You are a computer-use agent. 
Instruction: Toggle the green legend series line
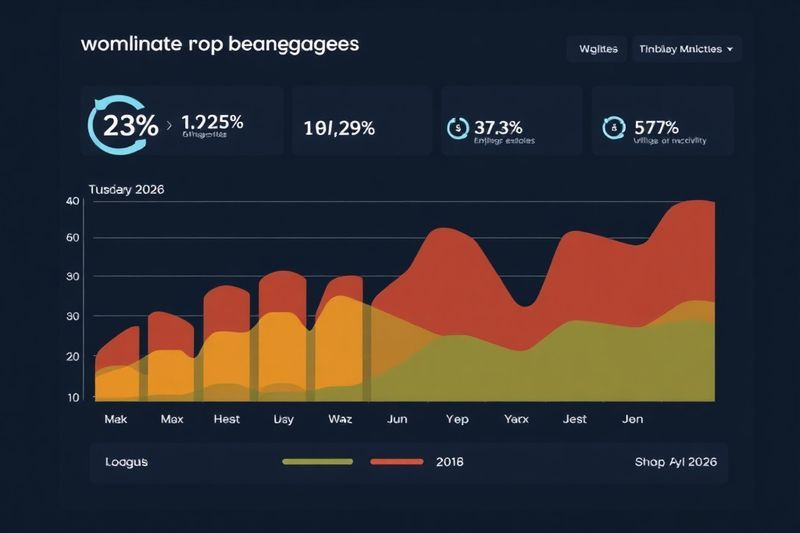[318, 462]
